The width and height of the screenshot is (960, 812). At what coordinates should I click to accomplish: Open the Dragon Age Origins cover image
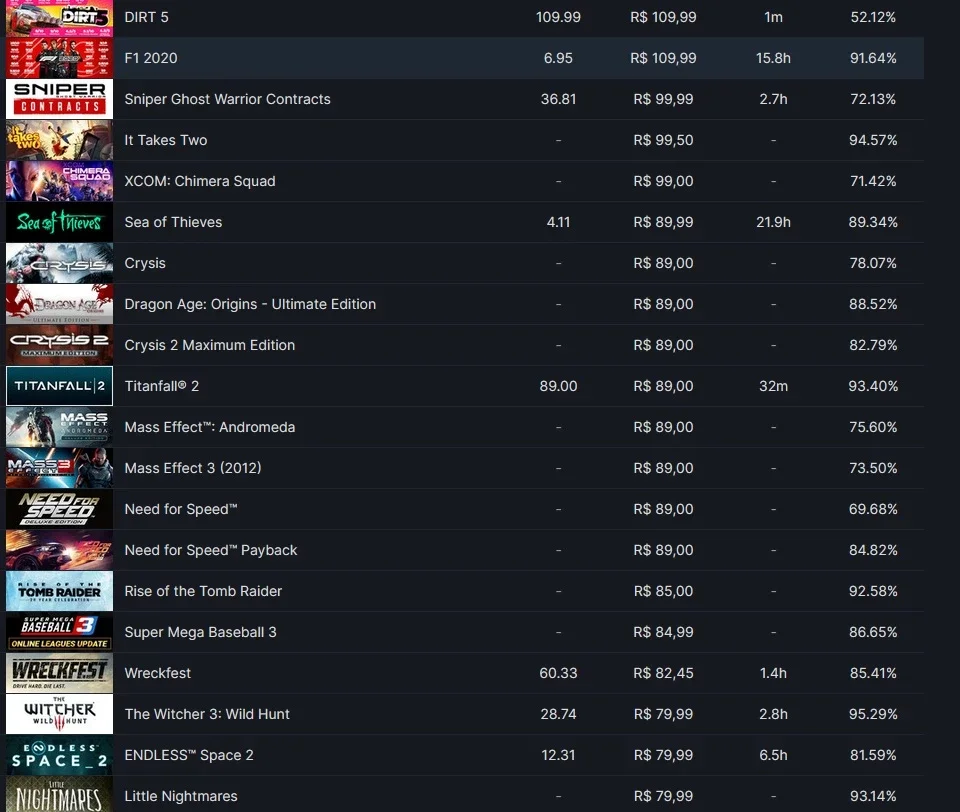point(59,304)
